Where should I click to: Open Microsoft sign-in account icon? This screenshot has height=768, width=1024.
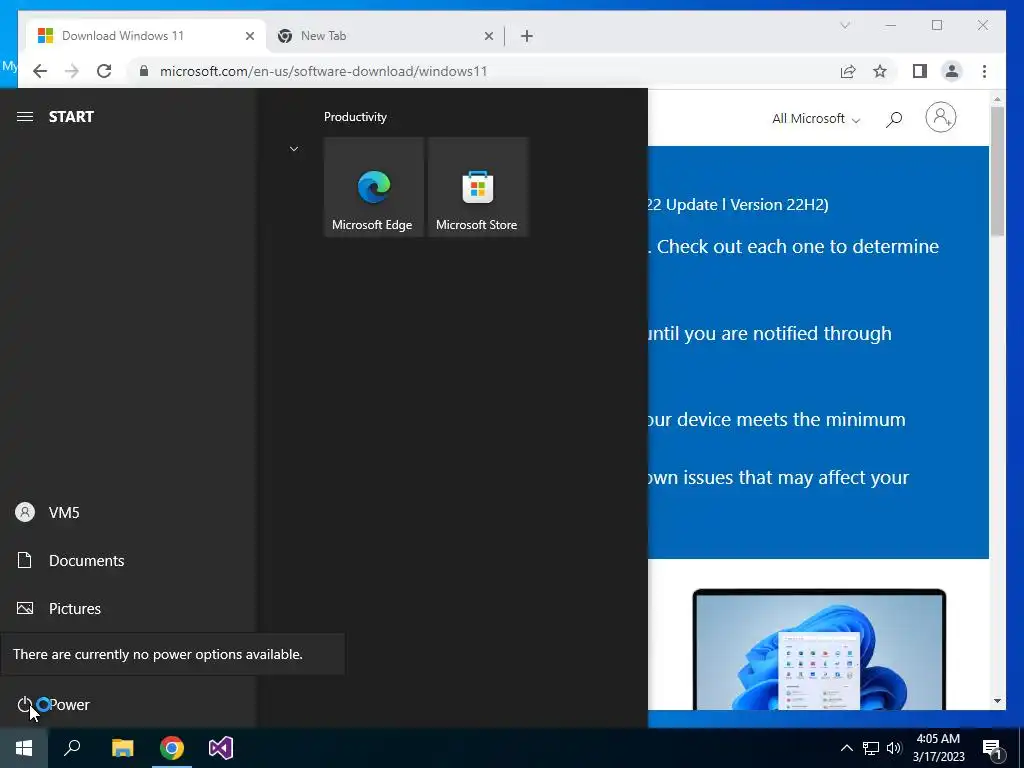tap(940, 118)
